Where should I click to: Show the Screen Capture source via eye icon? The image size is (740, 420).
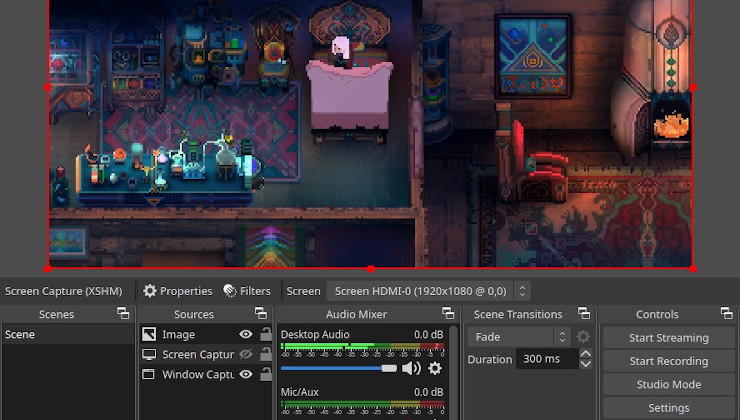pyautogui.click(x=246, y=354)
